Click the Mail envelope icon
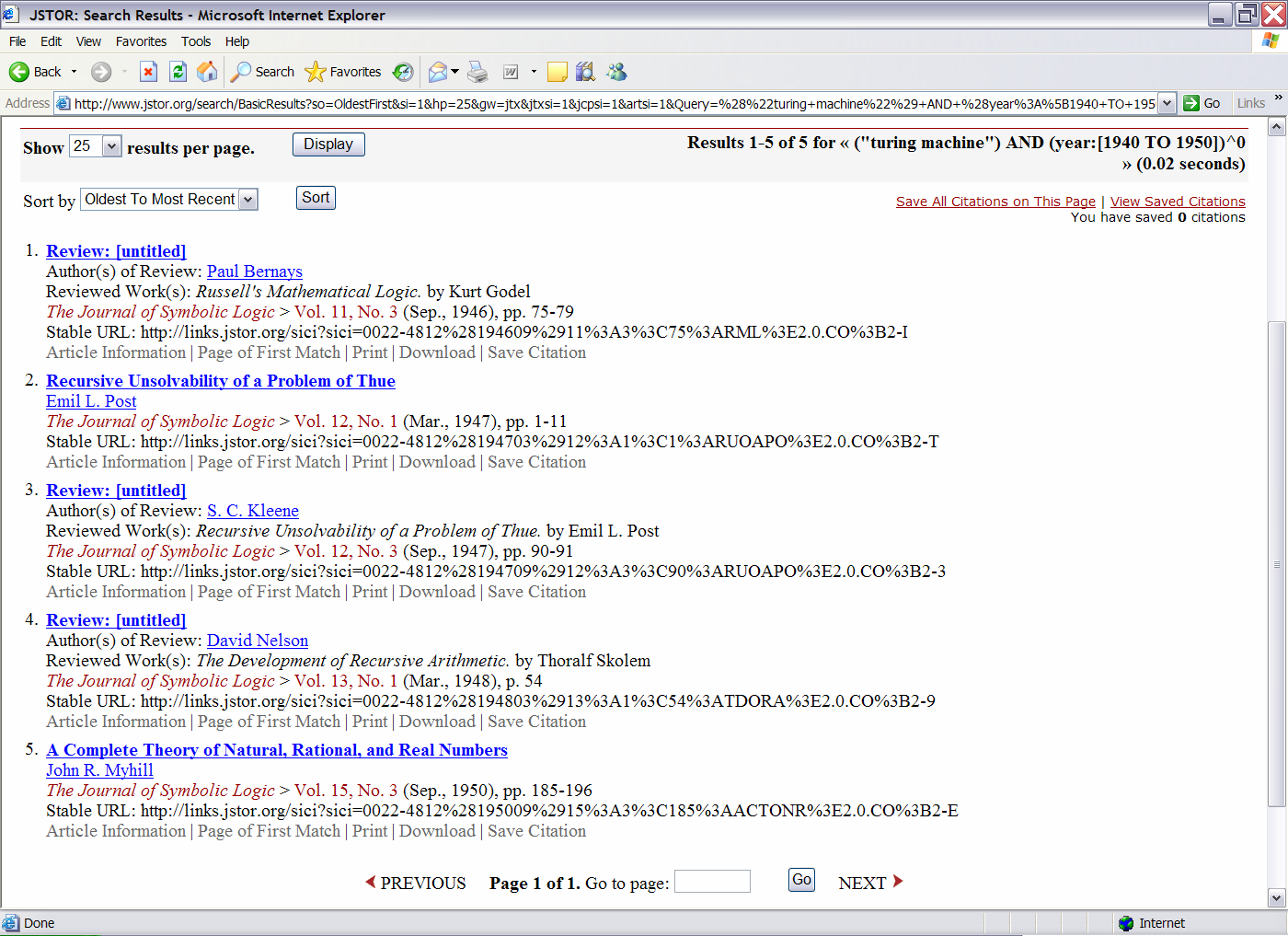1288x936 pixels. pos(438,72)
